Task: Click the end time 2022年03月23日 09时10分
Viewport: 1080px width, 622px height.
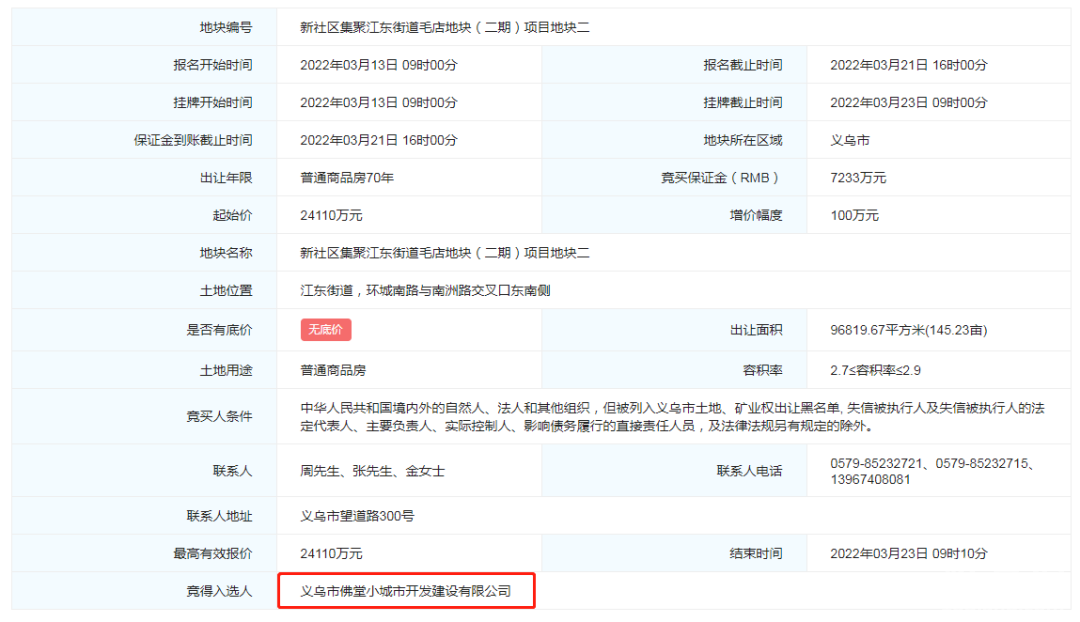Action: pyautogui.click(x=908, y=553)
